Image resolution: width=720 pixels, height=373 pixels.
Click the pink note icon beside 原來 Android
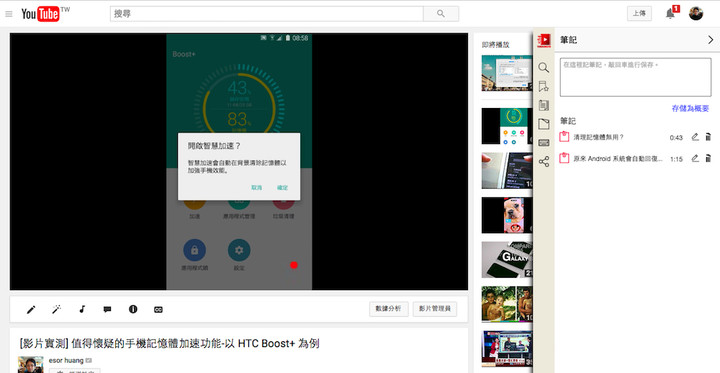click(564, 158)
